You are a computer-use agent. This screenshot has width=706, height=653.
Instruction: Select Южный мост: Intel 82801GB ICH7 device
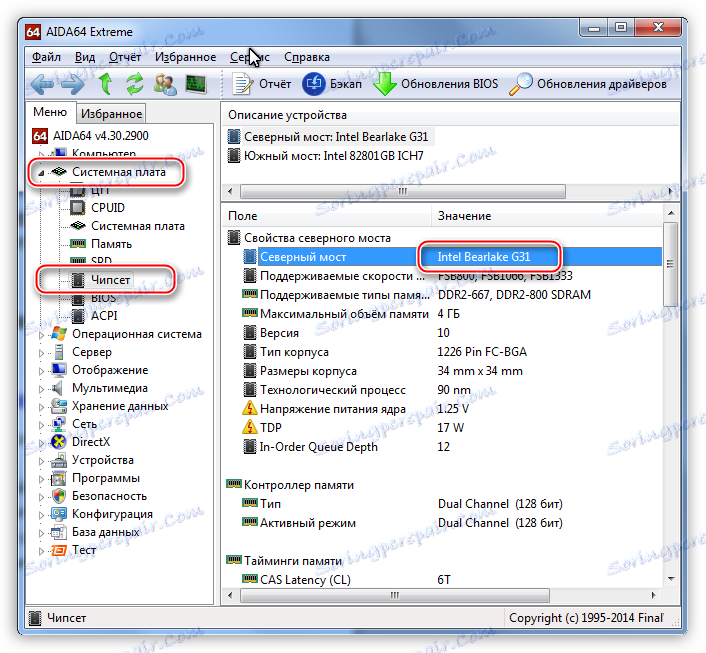pos(326,156)
